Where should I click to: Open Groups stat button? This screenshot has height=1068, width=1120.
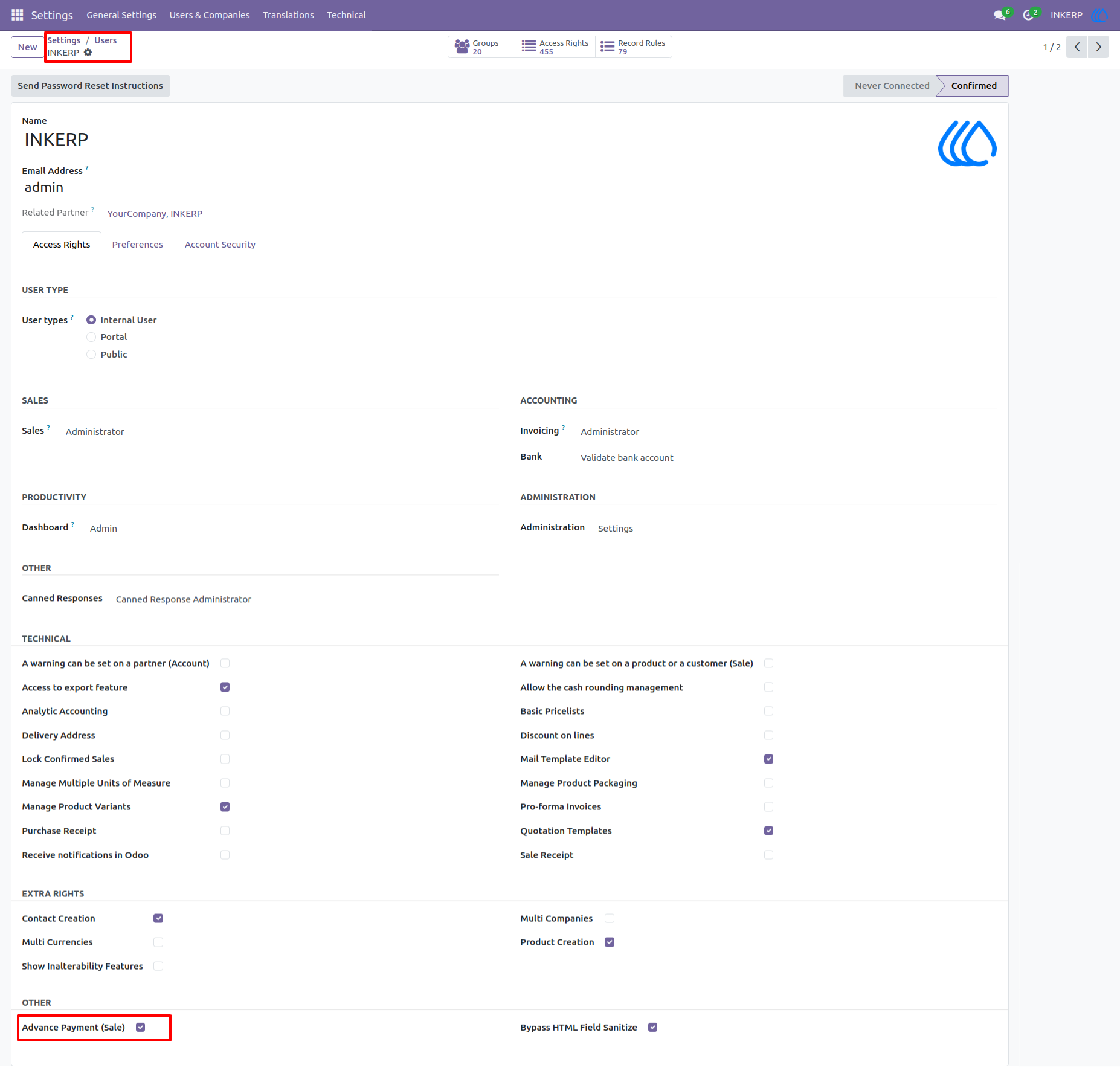482,47
